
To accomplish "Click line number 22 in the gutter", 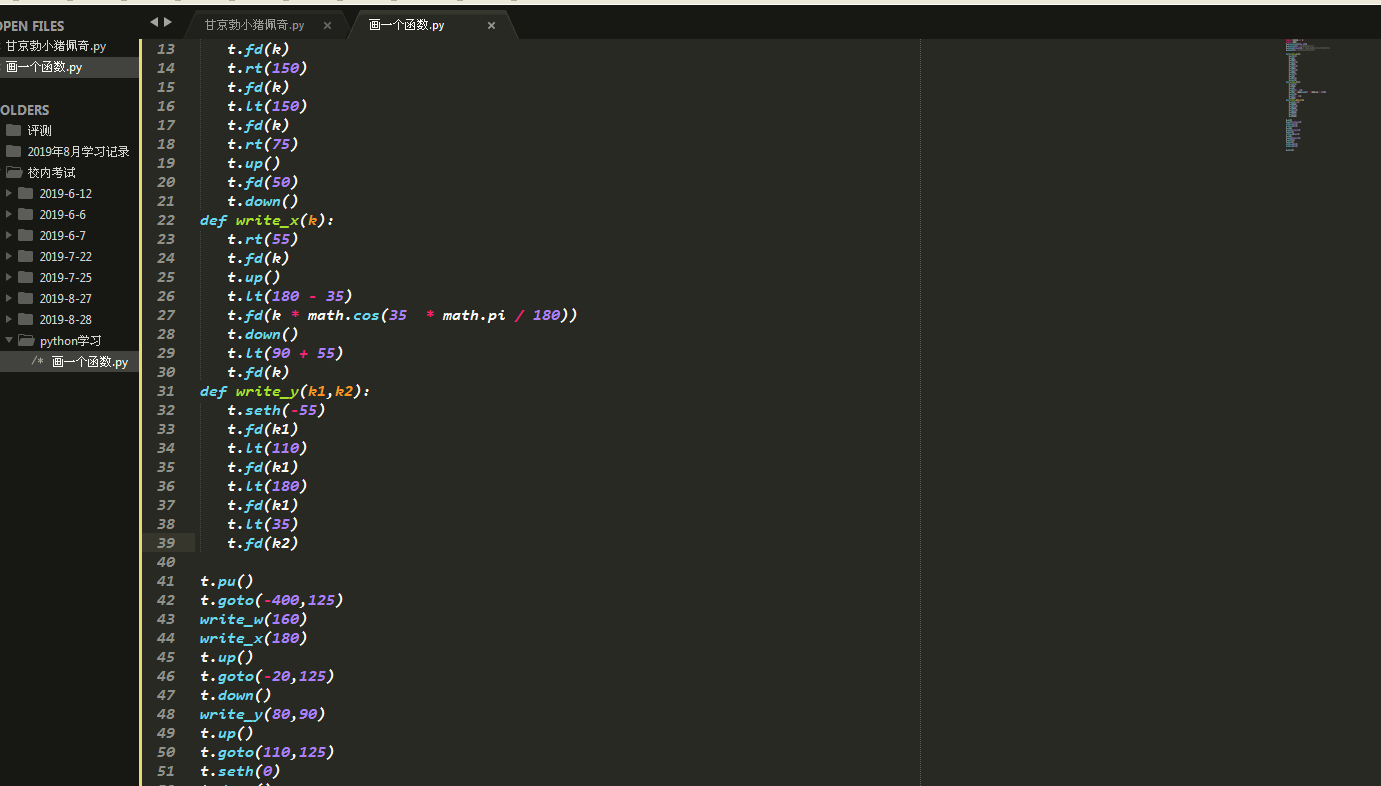I will 165,220.
